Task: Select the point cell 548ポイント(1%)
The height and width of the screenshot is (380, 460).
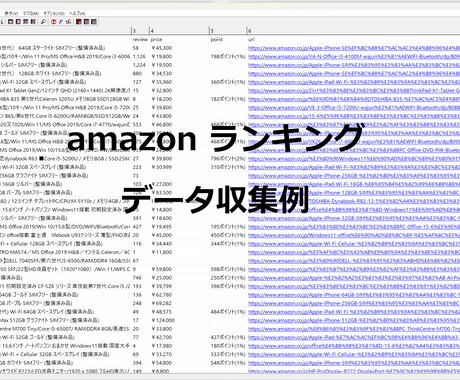Action: pyautogui.click(x=228, y=363)
